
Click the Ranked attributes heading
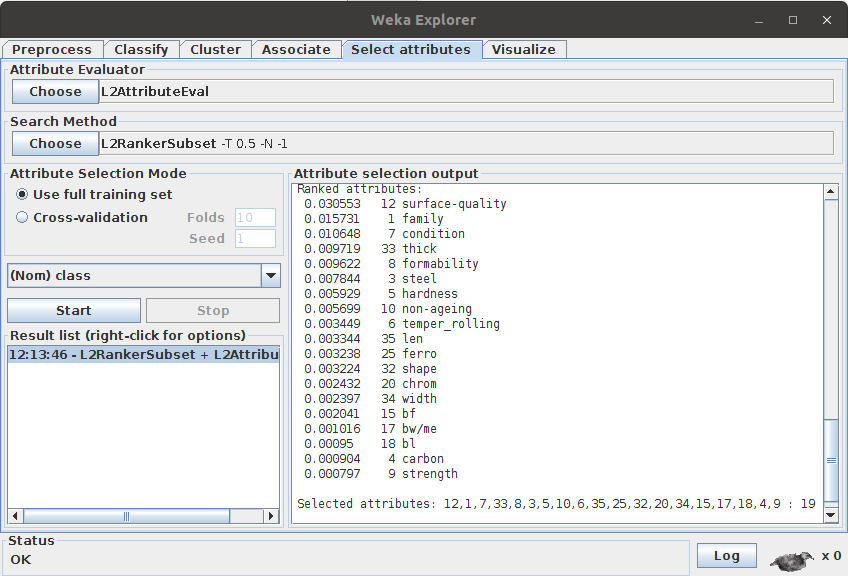[360, 189]
